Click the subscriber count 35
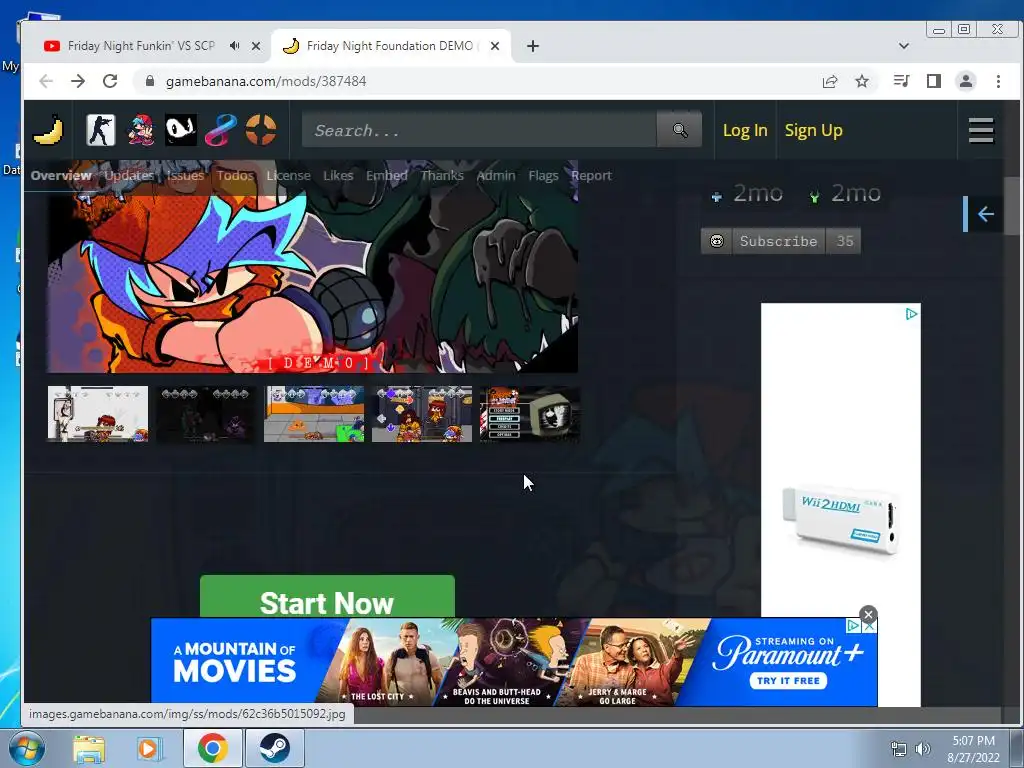 (x=844, y=241)
